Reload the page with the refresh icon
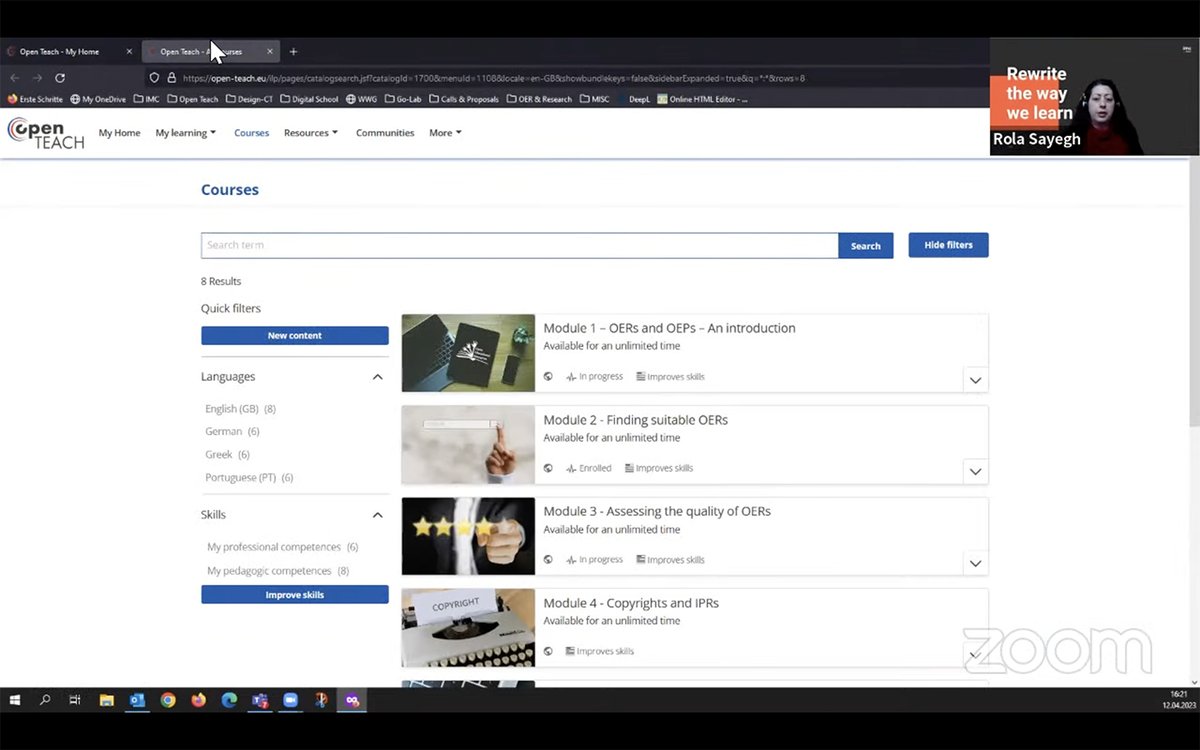The image size is (1200, 750). click(x=60, y=78)
